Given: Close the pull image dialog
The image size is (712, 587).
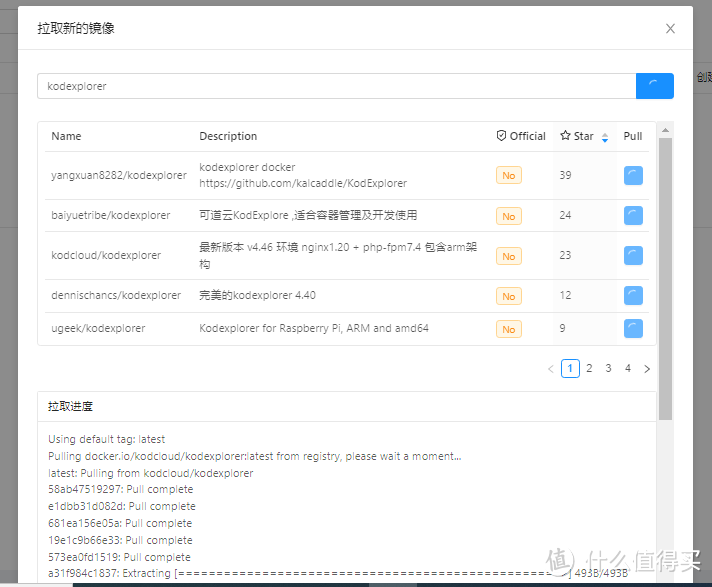Looking at the screenshot, I should click(x=670, y=29).
